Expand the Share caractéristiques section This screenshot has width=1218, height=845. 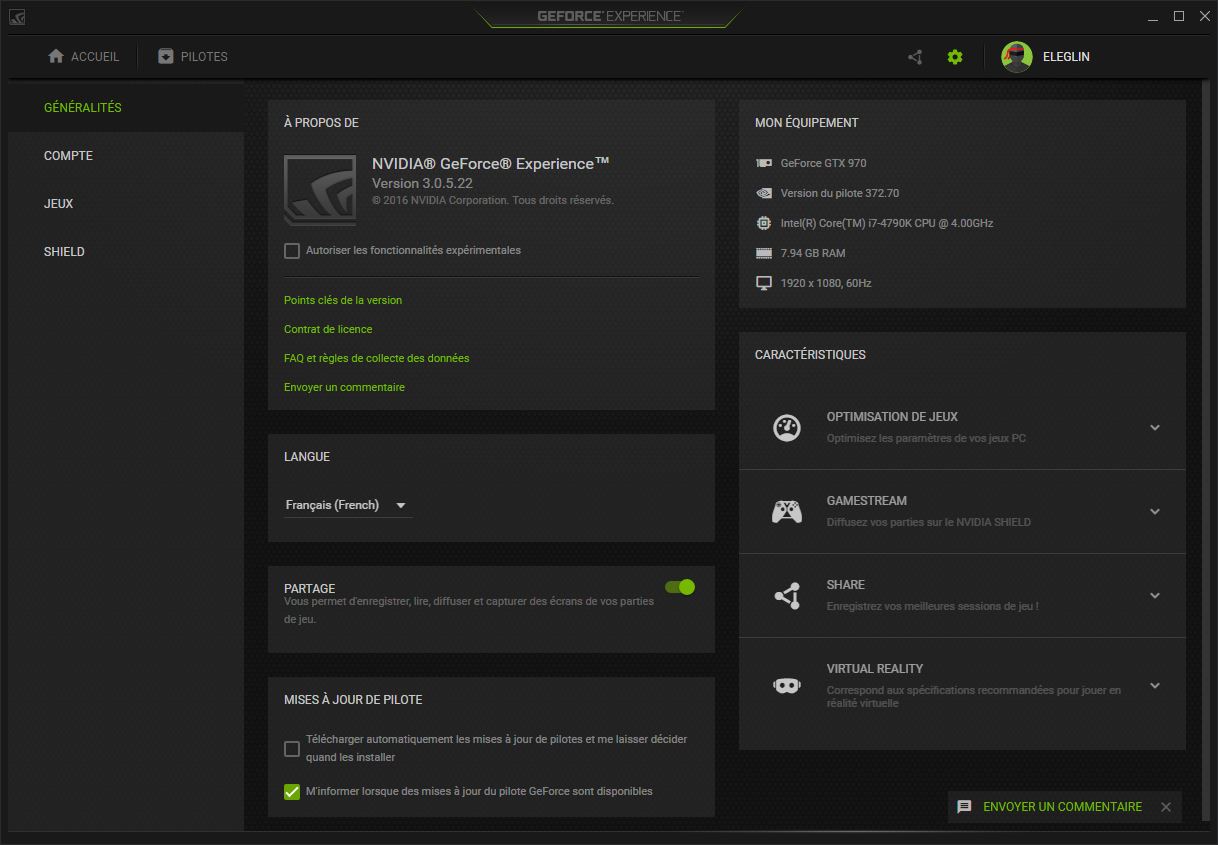[x=1155, y=596]
